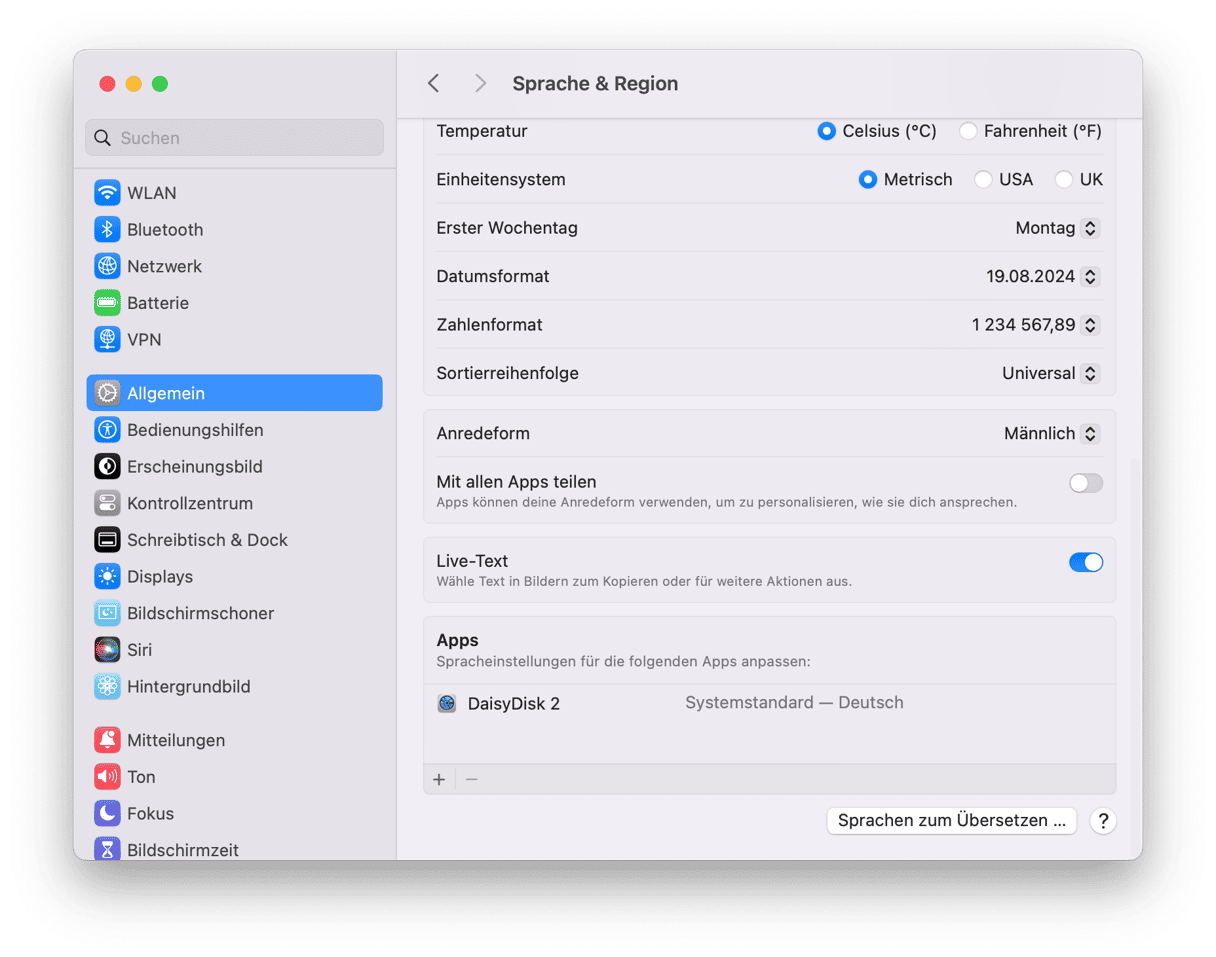Enable the Live-Text toggle switch
Image resolution: width=1216 pixels, height=957 pixels.
coord(1085,562)
